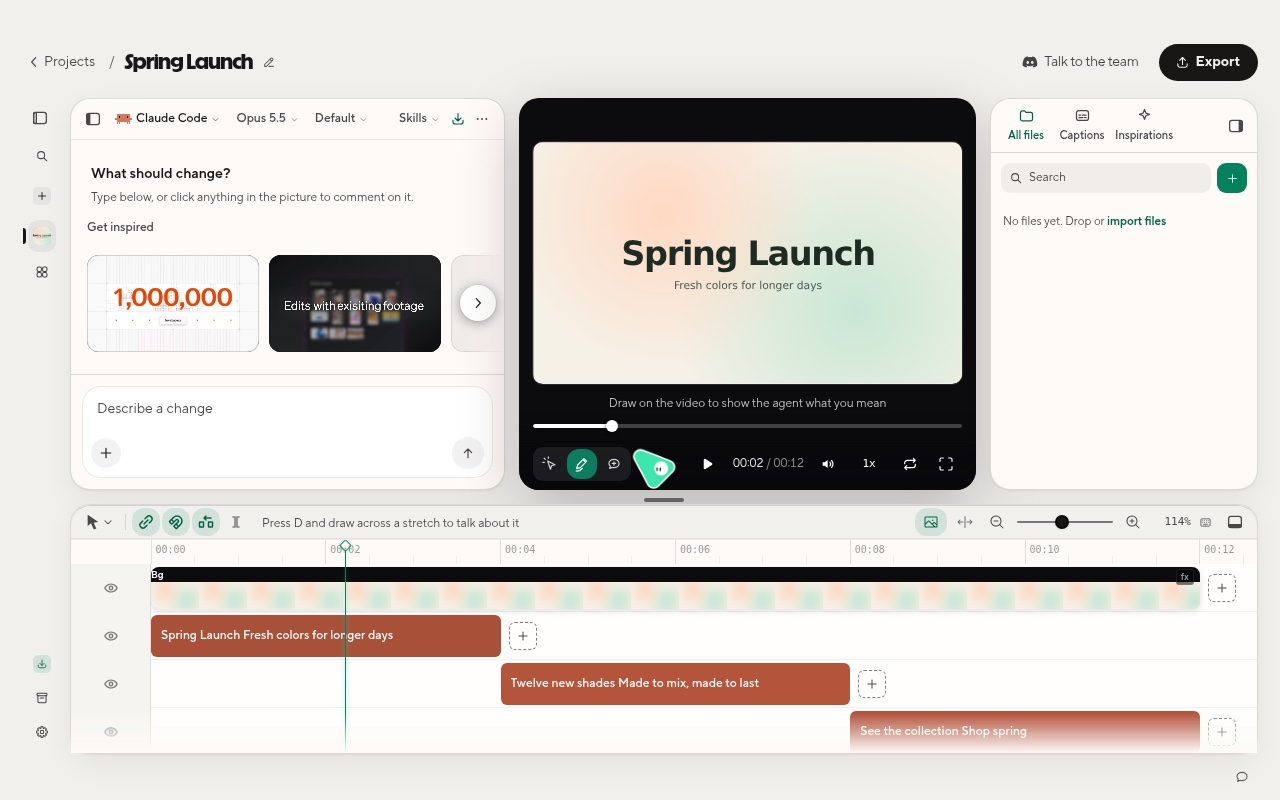Toggle the thumbnail image view in timeline toolbar
Screen dimensions: 1280x800
point(931,522)
